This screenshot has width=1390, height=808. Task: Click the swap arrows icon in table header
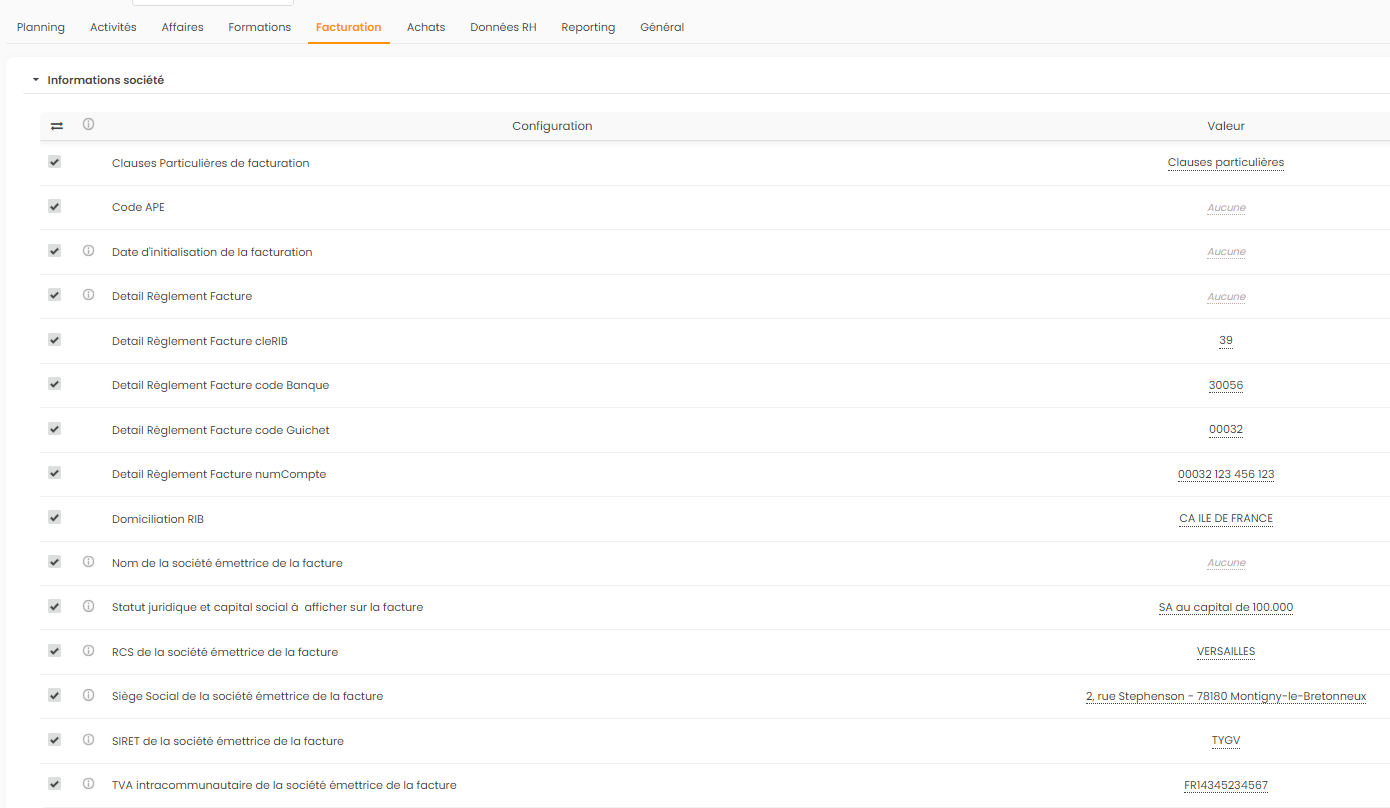coord(56,126)
